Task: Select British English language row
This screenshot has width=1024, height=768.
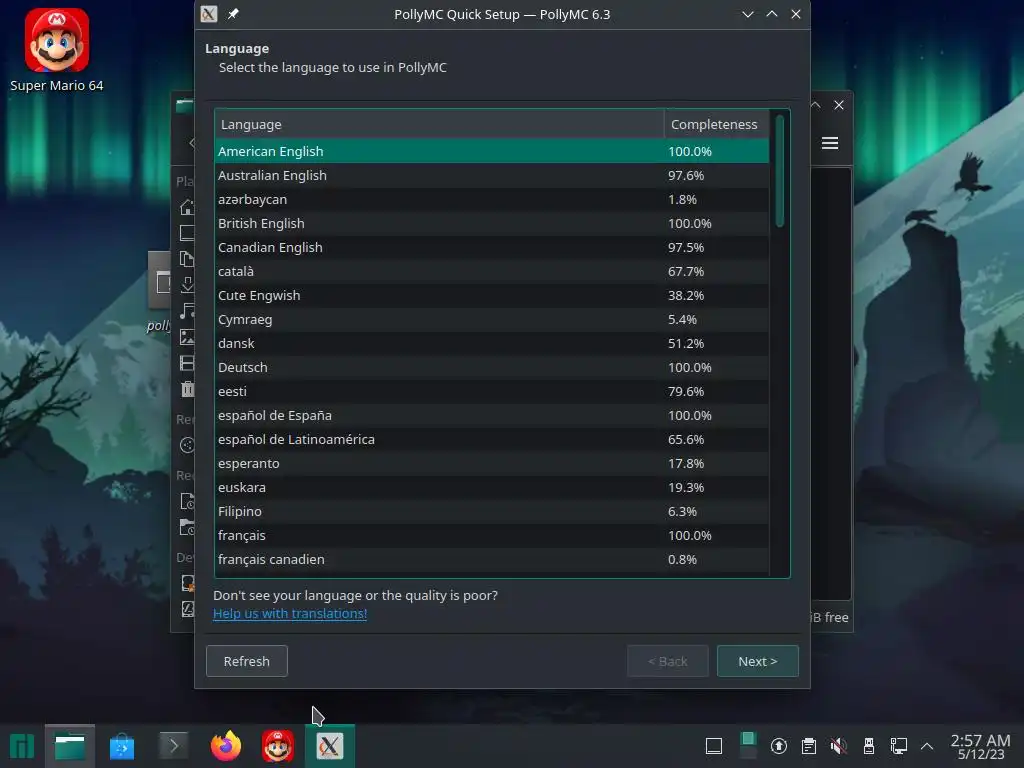Action: pyautogui.click(x=492, y=223)
